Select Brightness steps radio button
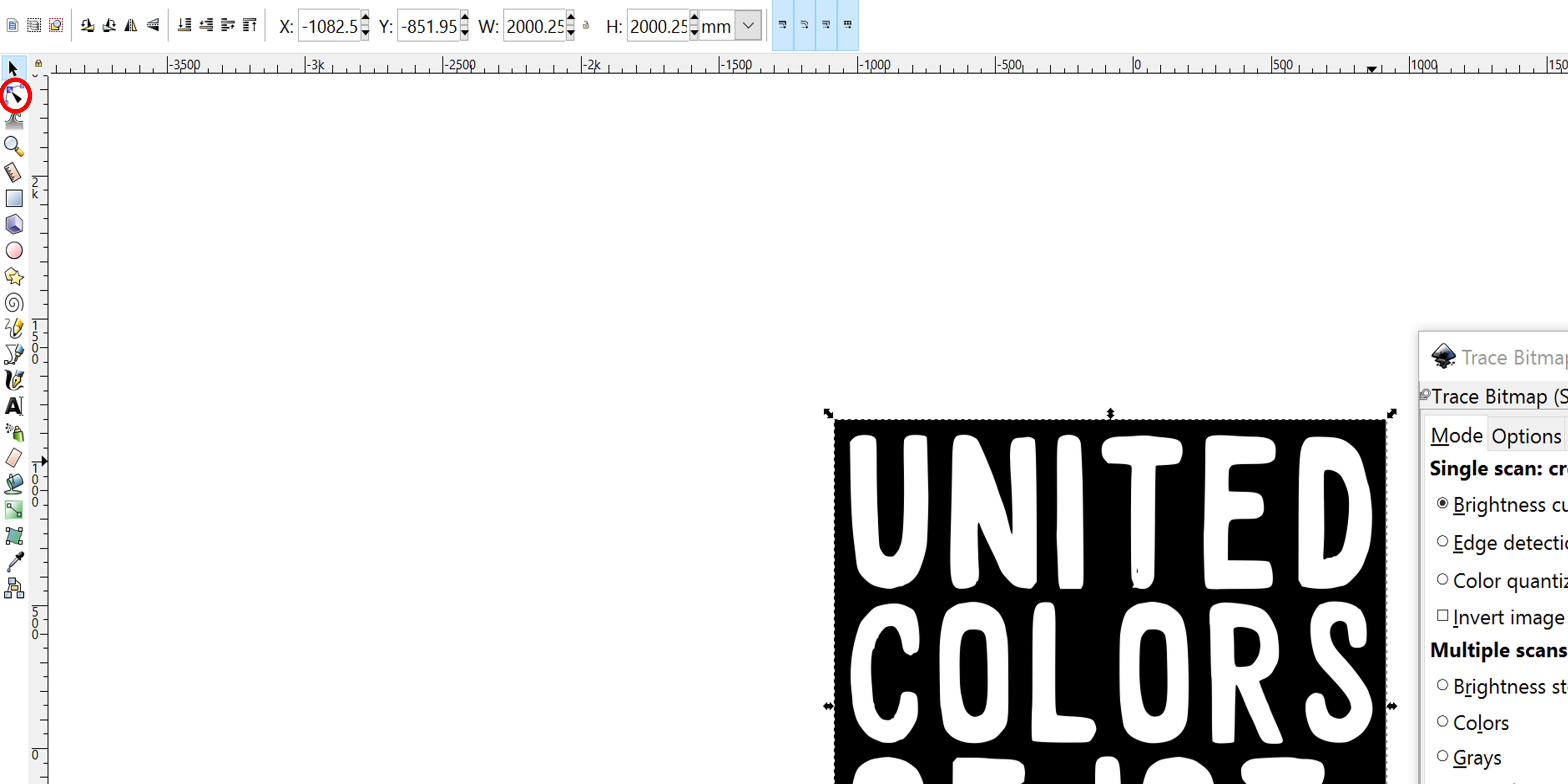 [x=1443, y=685]
